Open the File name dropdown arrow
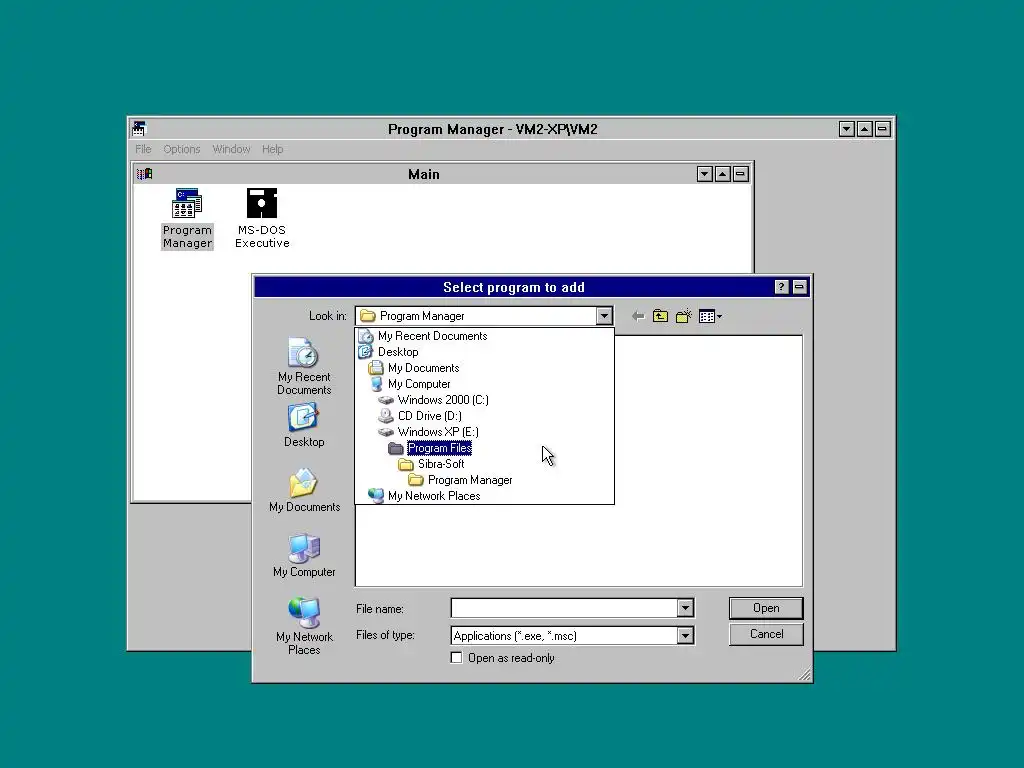Viewport: 1024px width, 768px height. pyautogui.click(x=685, y=609)
